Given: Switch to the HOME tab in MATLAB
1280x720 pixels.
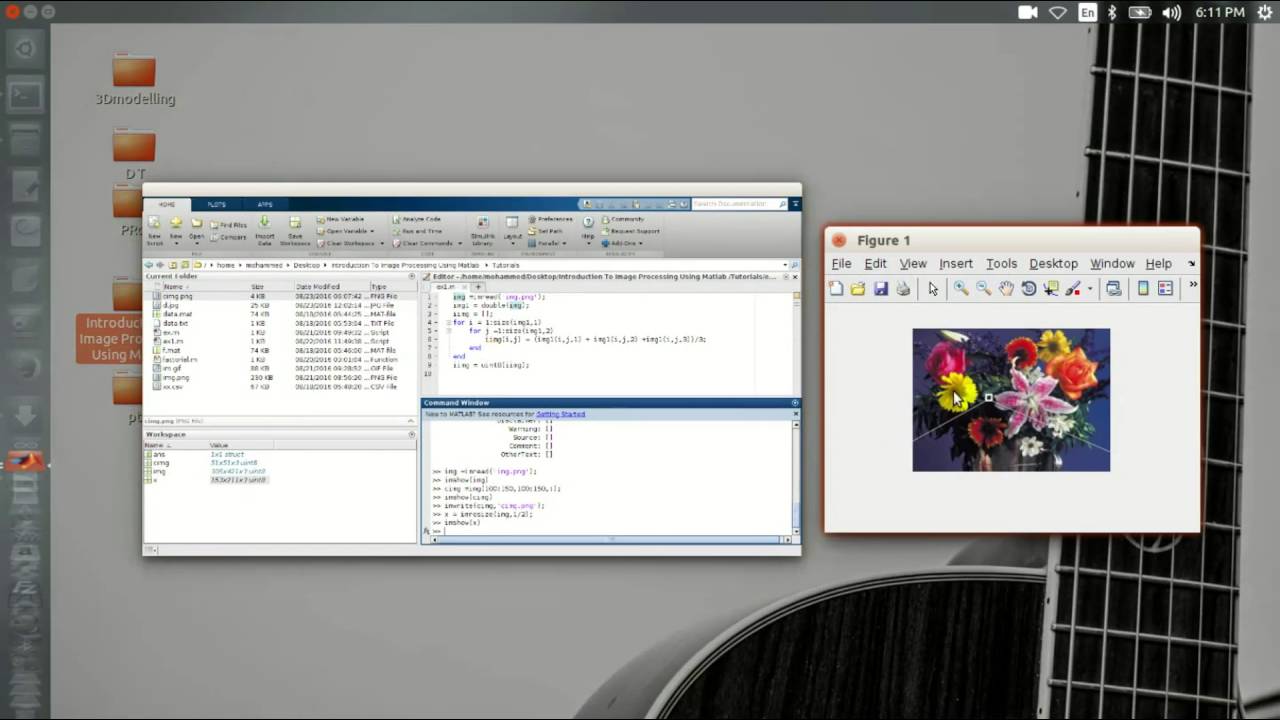Looking at the screenshot, I should coord(167,204).
